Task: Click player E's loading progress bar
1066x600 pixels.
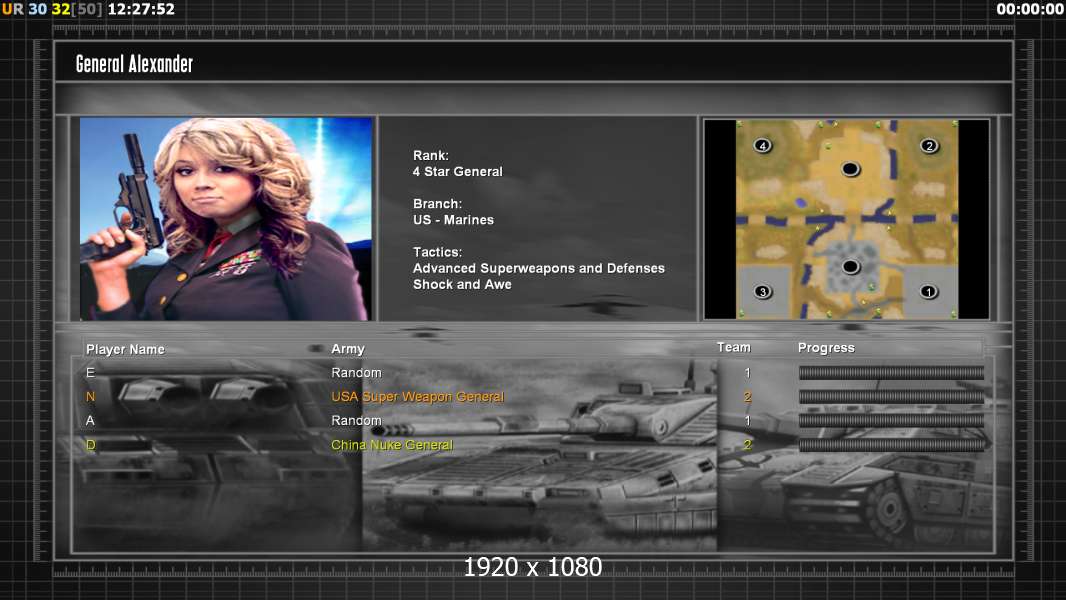Action: (891, 372)
